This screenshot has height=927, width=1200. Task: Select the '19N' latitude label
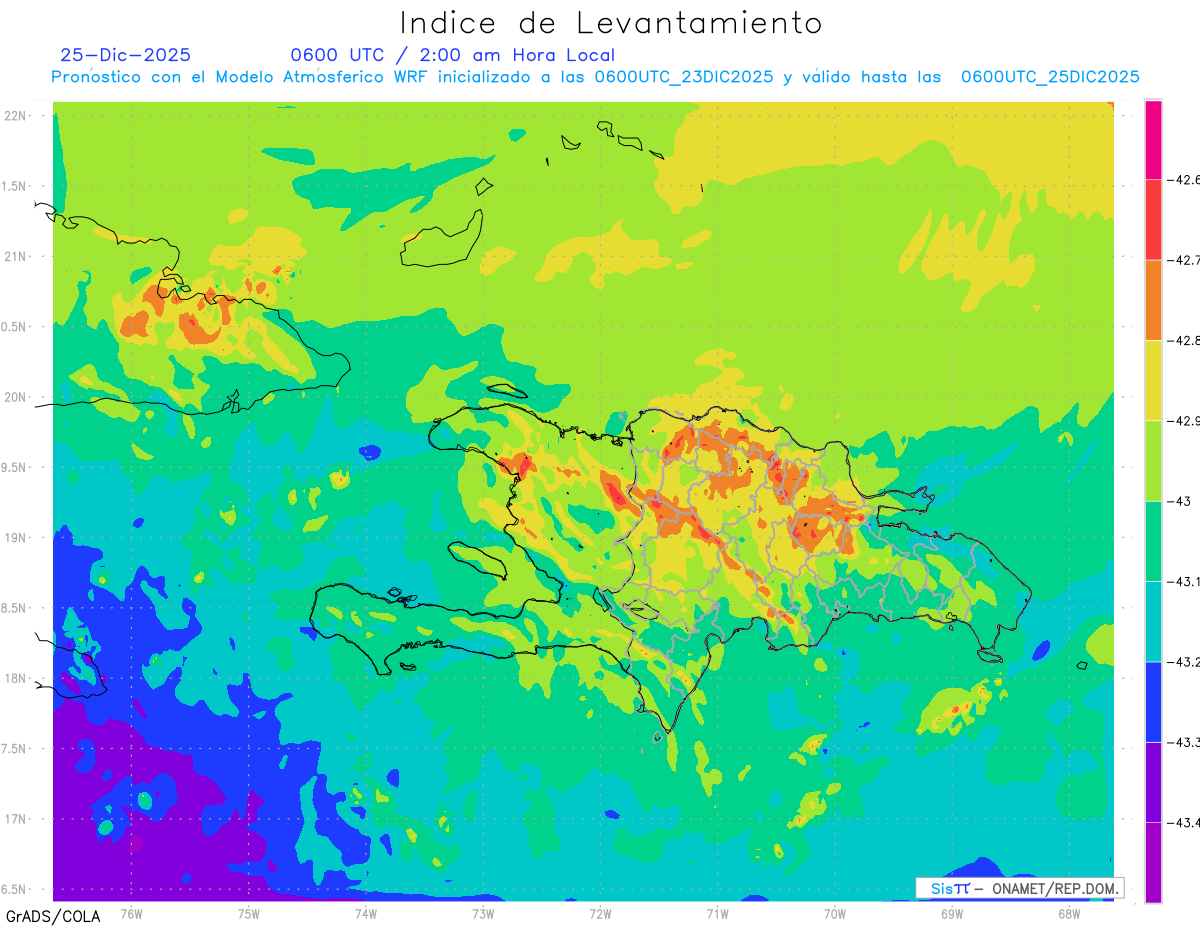[x=17, y=538]
